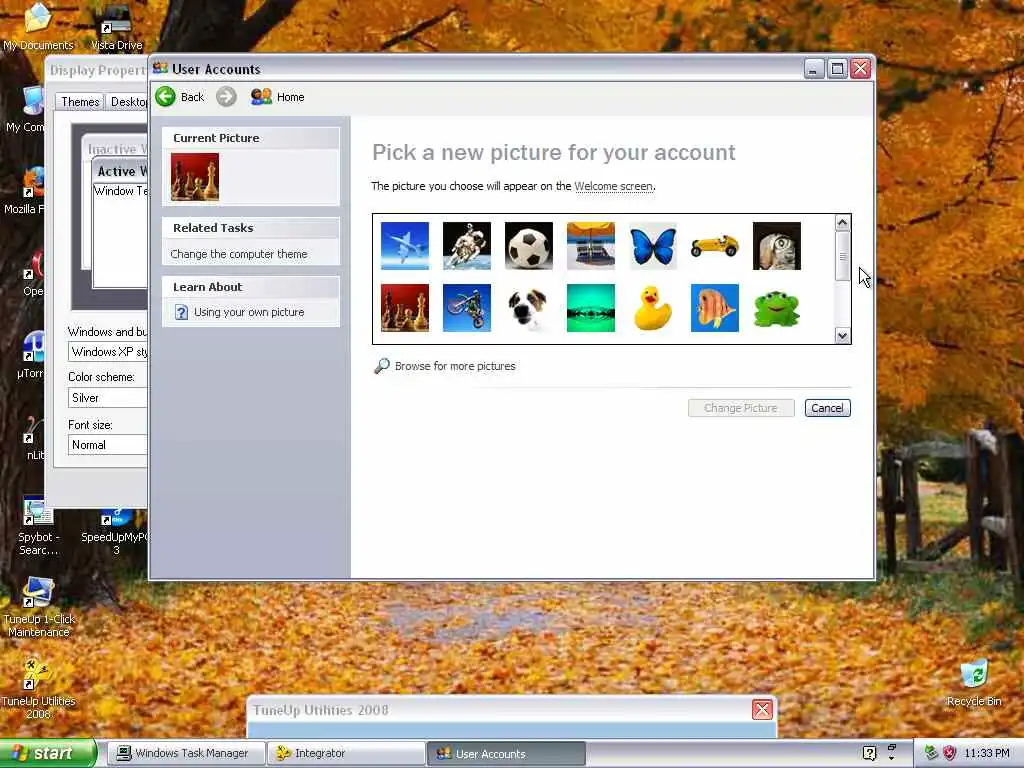Choose the dog face picture
This screenshot has height=768, width=1024.
529,308
